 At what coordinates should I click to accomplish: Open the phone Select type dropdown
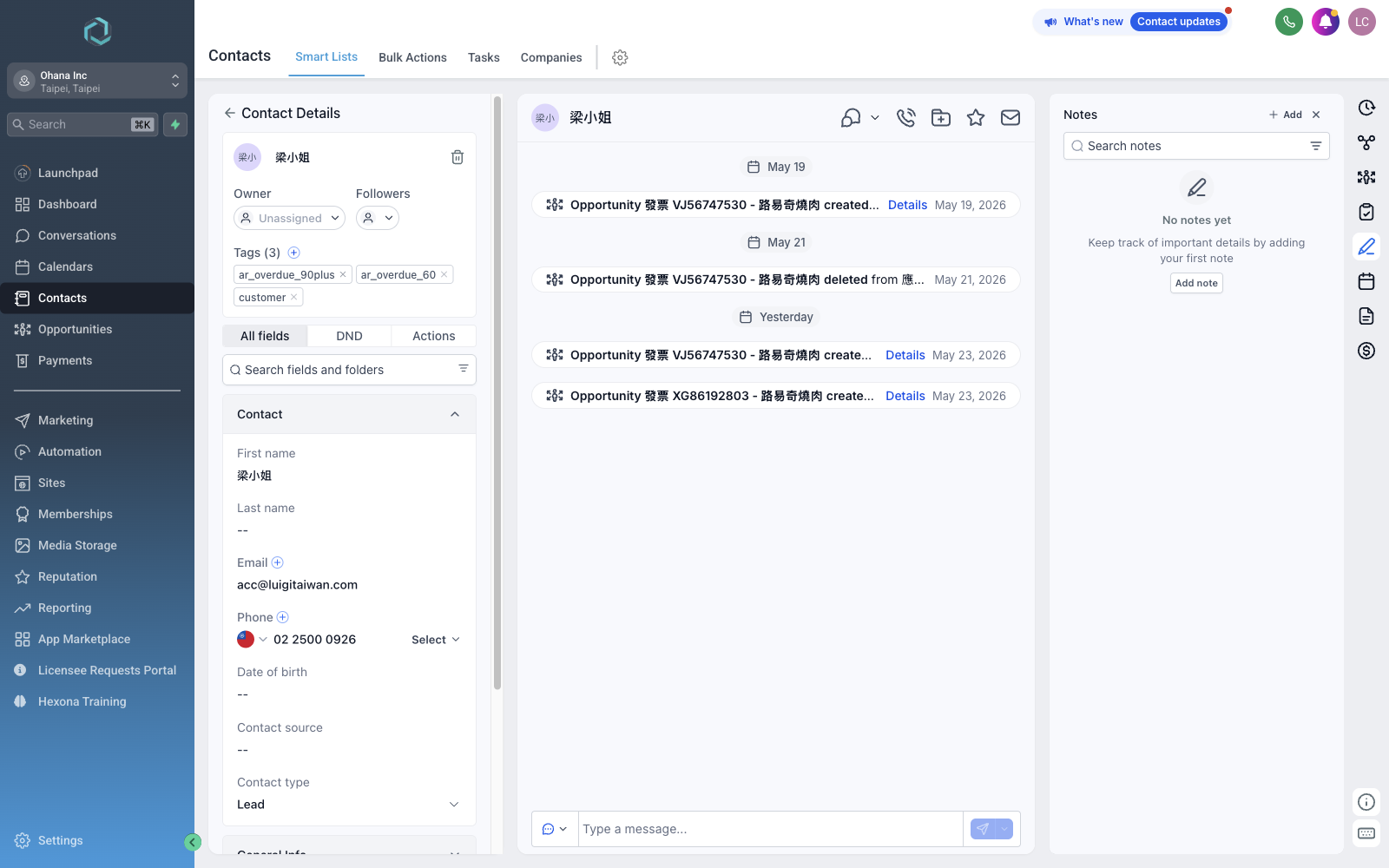[436, 640]
